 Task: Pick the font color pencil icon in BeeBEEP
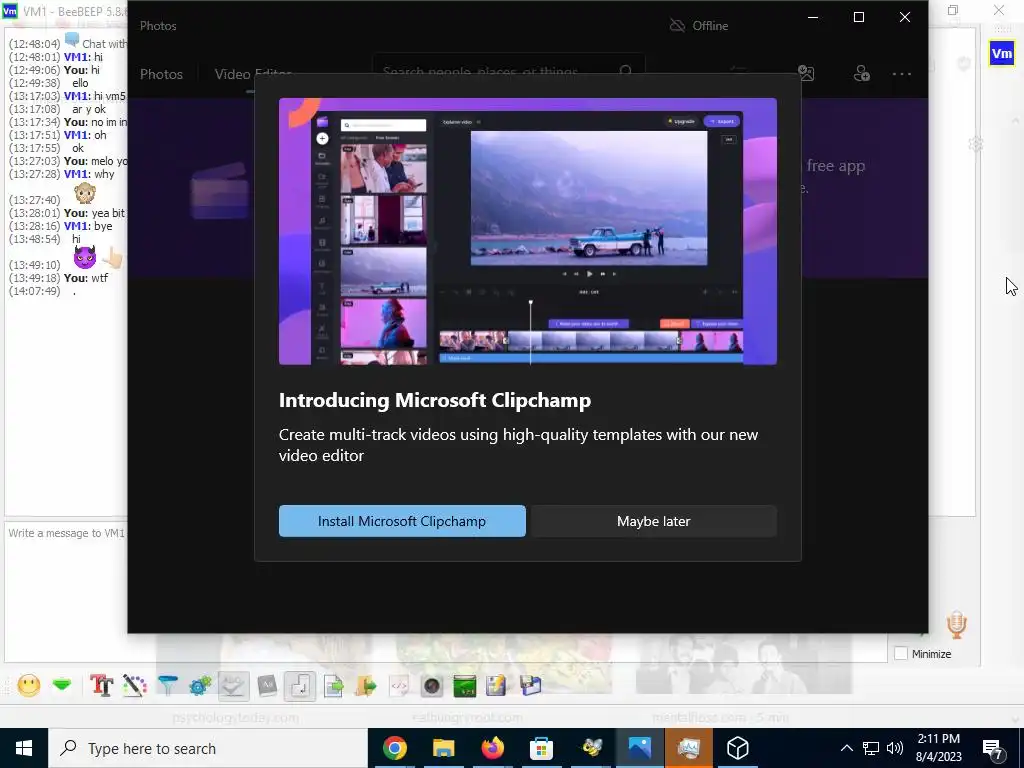point(135,686)
